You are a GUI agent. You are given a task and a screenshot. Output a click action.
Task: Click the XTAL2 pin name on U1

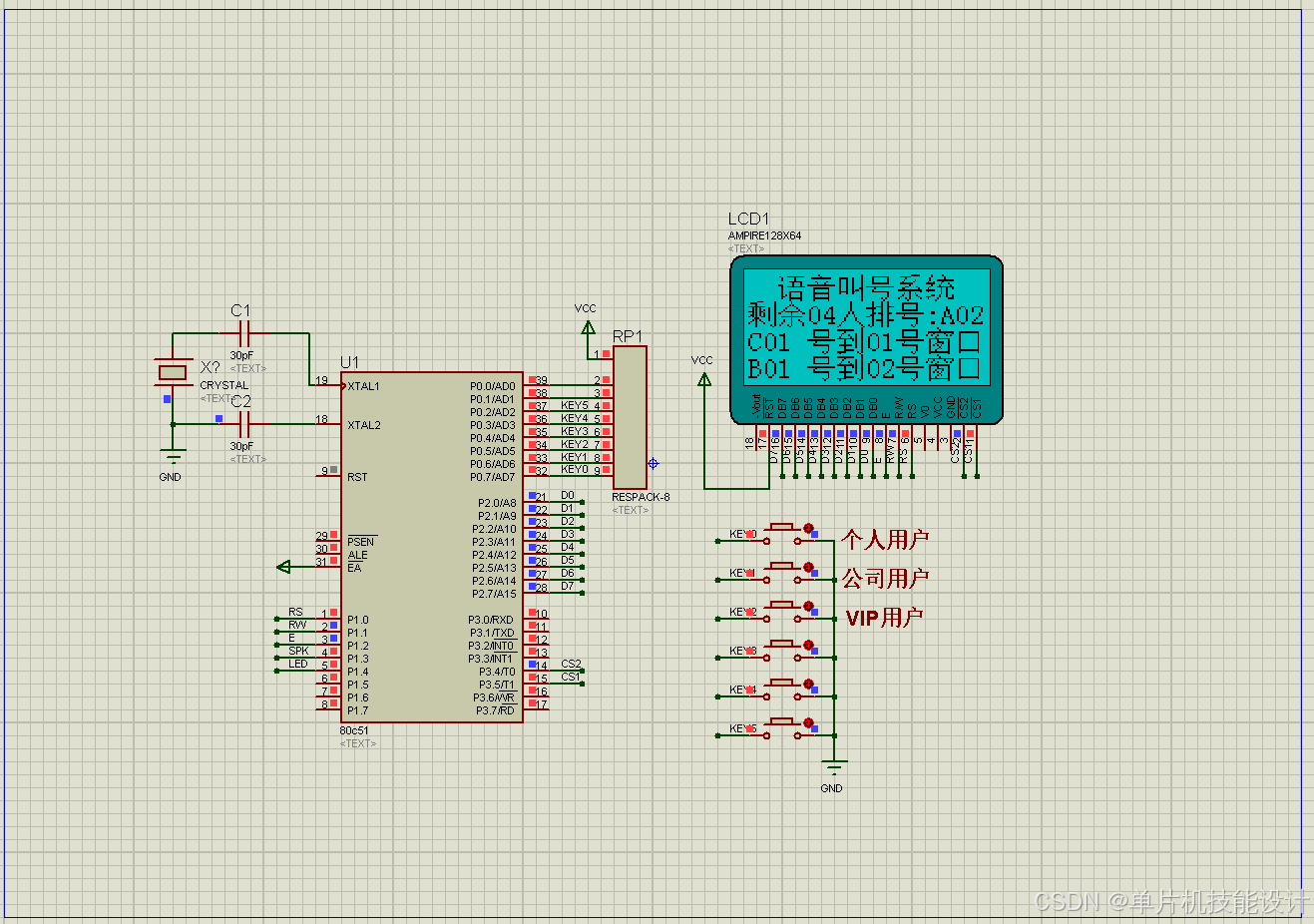(x=364, y=425)
